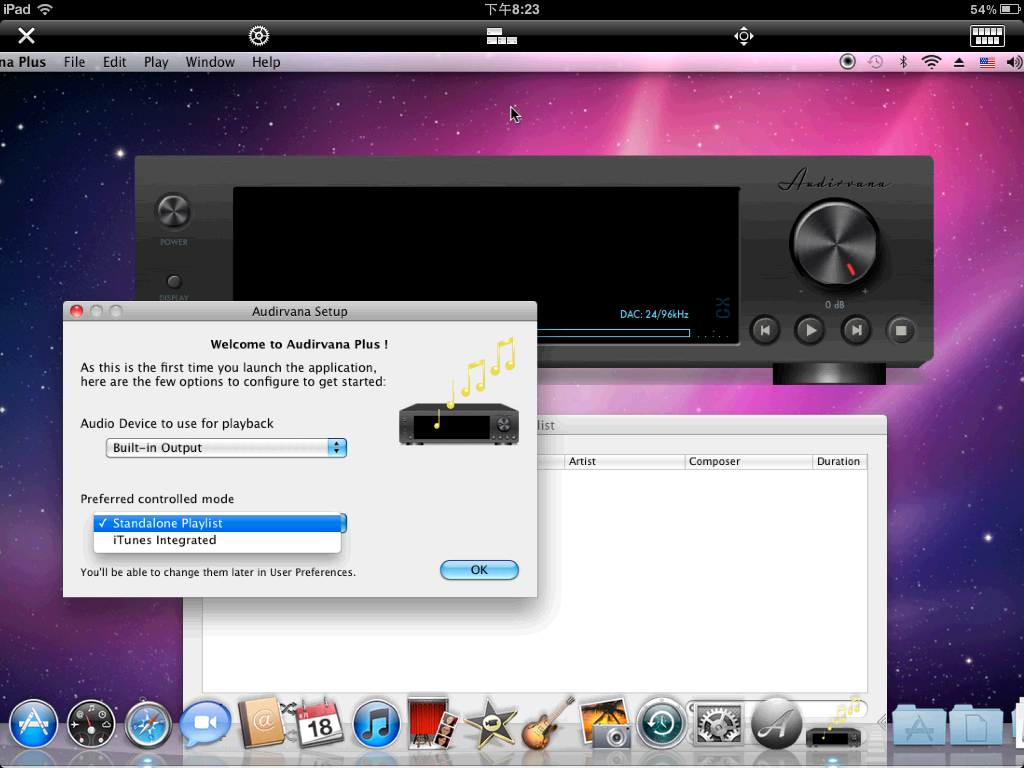Screen dimensions: 1024x768
Task: Toggle the shuffle icon in the player display
Action: (722, 302)
